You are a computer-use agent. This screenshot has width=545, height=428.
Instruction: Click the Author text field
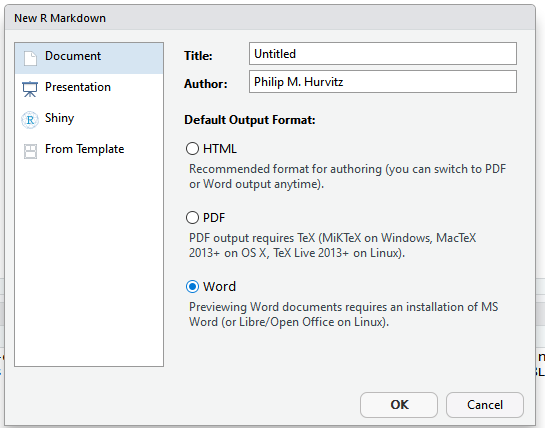[x=383, y=82]
